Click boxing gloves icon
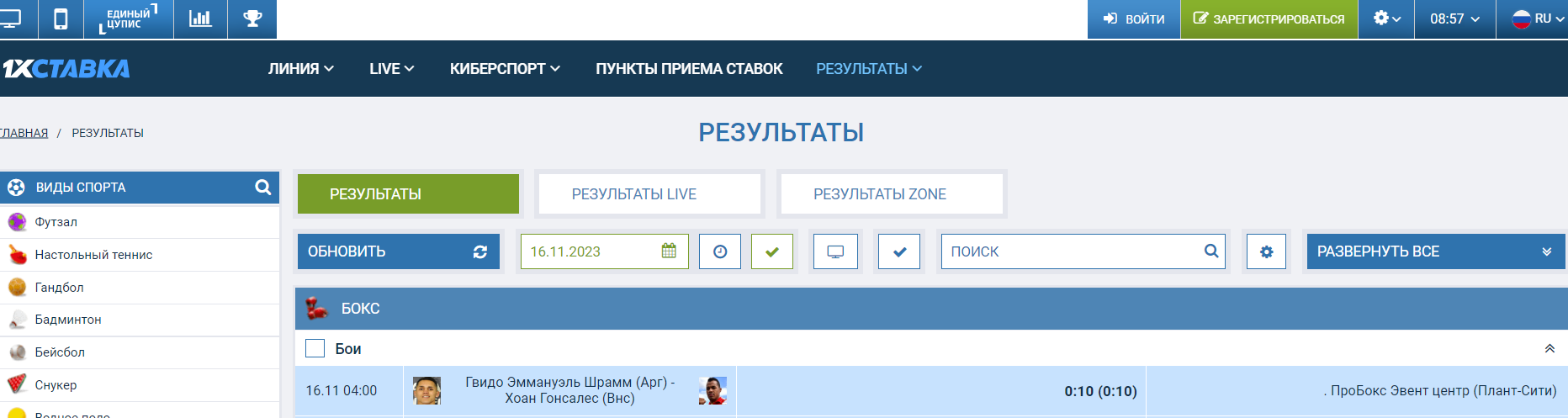Image resolution: width=1568 pixels, height=418 pixels. tap(316, 309)
